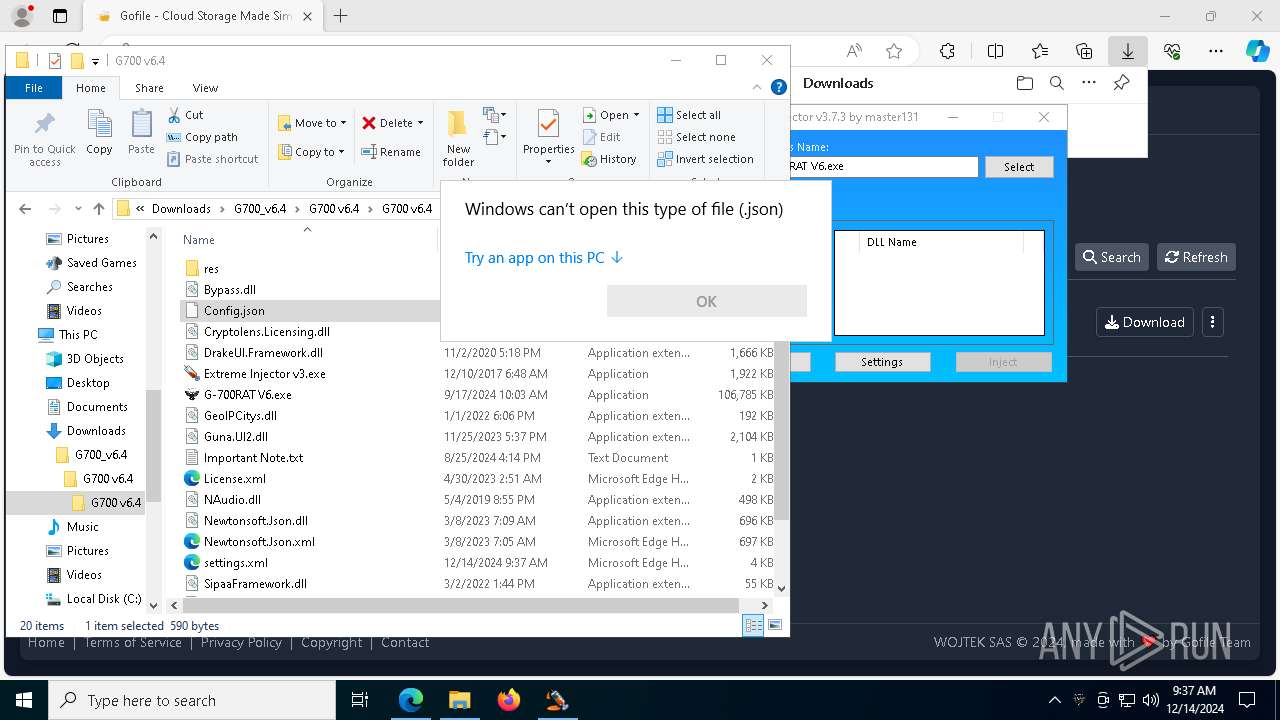Select the Gofile browser tab
1280x720 pixels.
205,16
